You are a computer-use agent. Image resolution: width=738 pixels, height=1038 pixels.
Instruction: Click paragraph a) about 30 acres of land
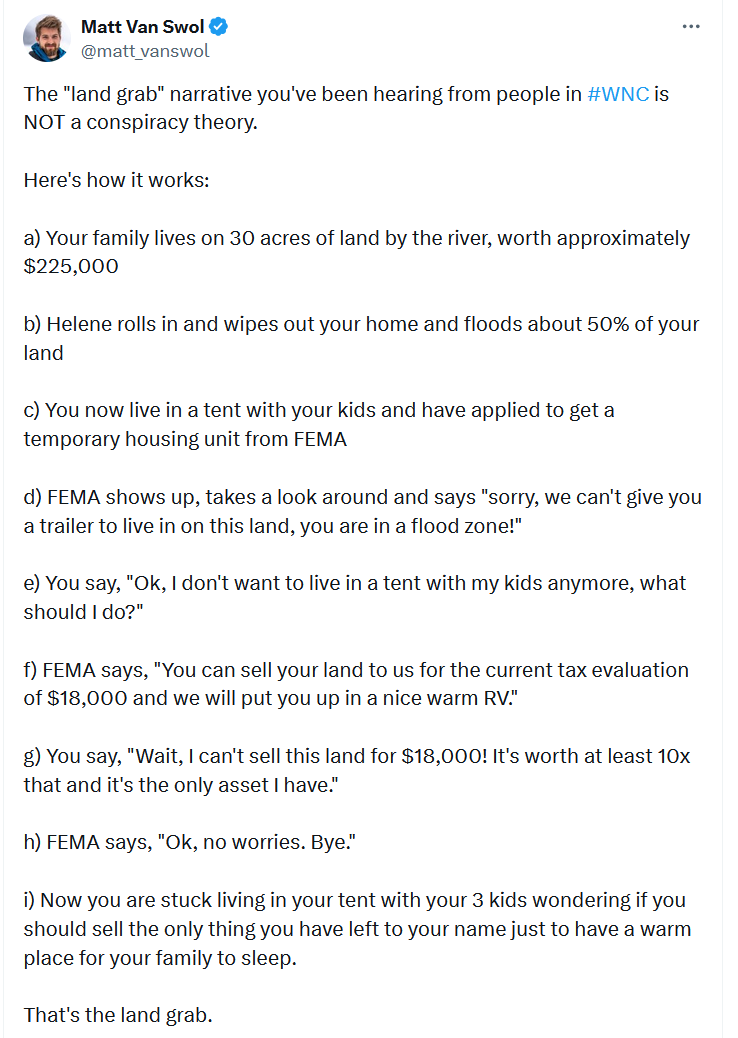click(x=356, y=239)
